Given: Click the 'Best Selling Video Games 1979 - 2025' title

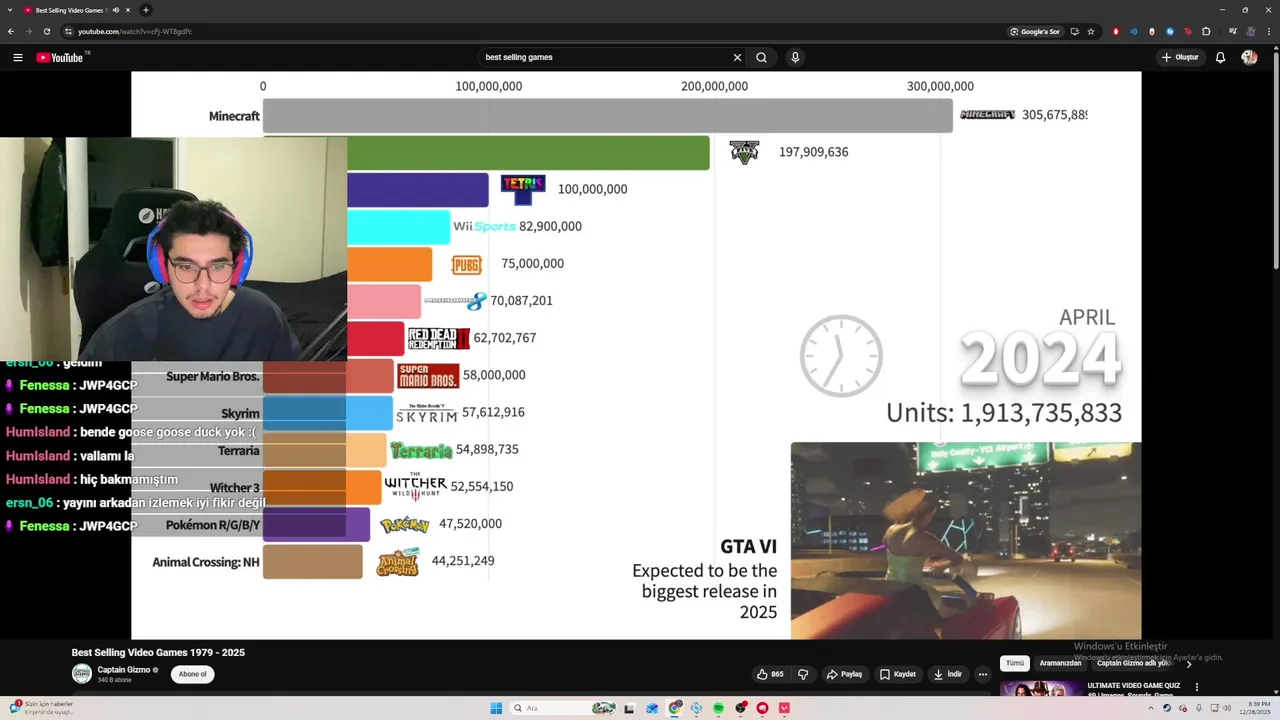Looking at the screenshot, I should [x=158, y=652].
